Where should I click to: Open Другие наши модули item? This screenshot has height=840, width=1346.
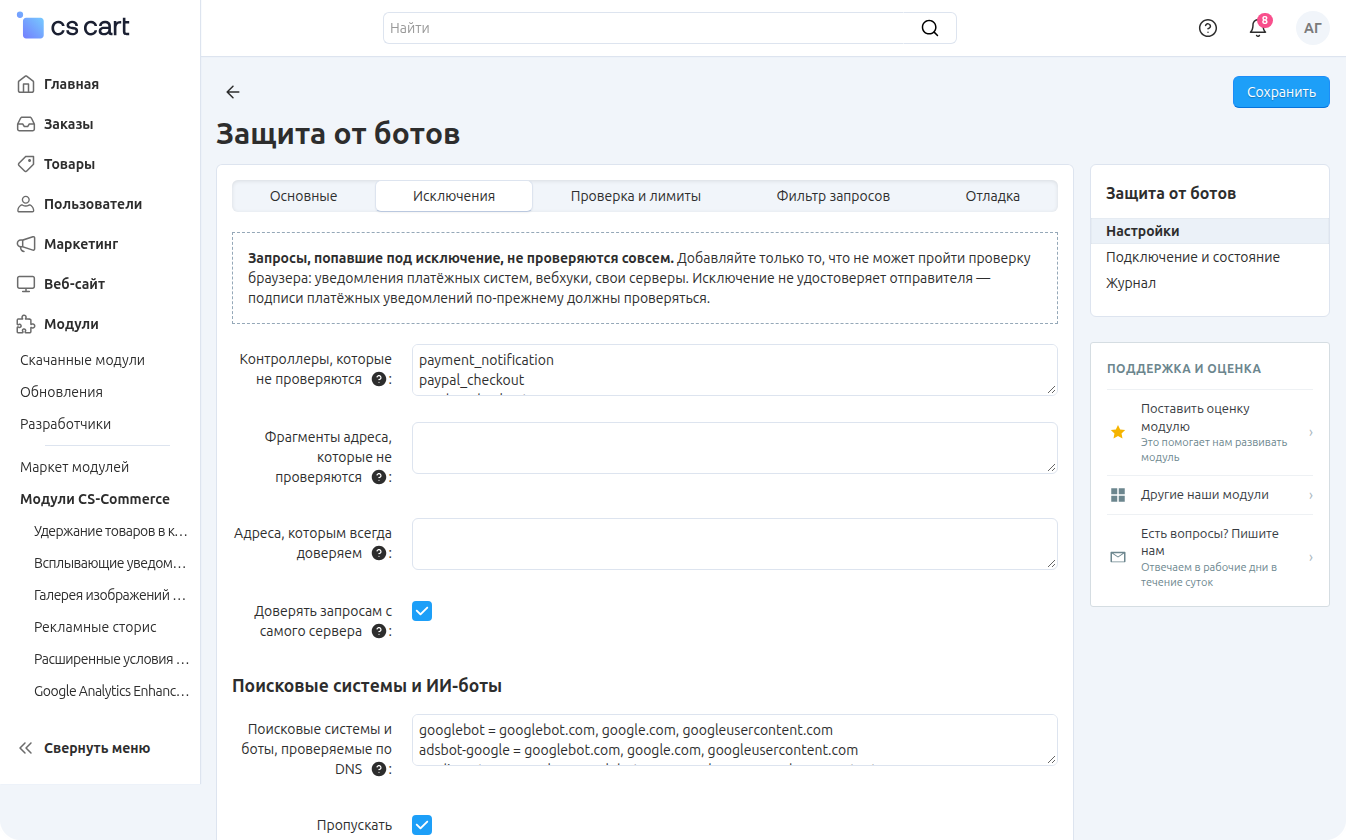(x=1210, y=495)
